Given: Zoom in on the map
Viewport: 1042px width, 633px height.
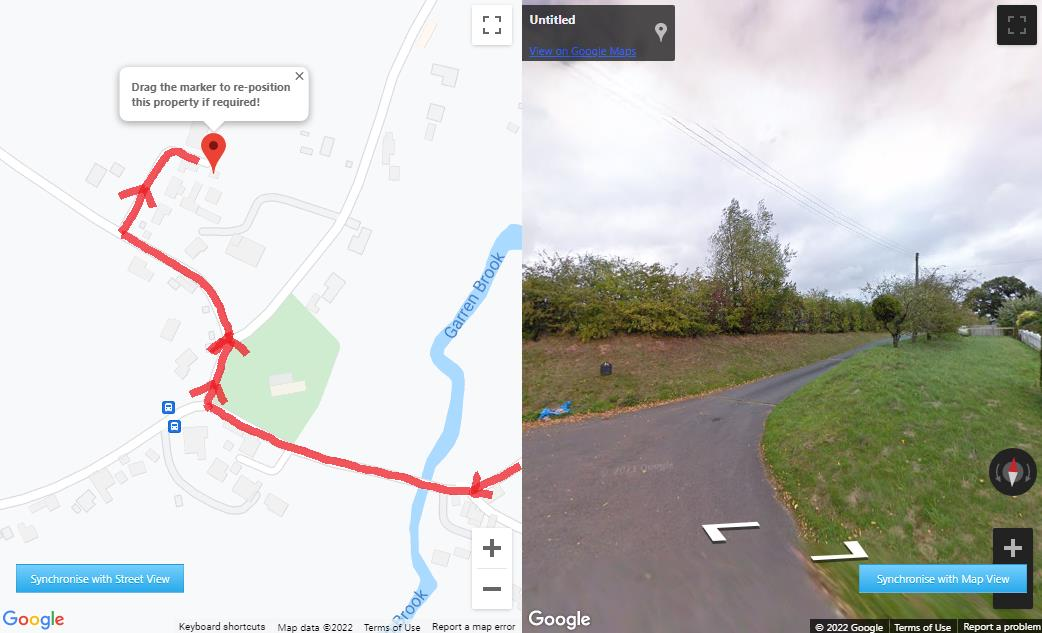Looking at the screenshot, I should tap(492, 549).
